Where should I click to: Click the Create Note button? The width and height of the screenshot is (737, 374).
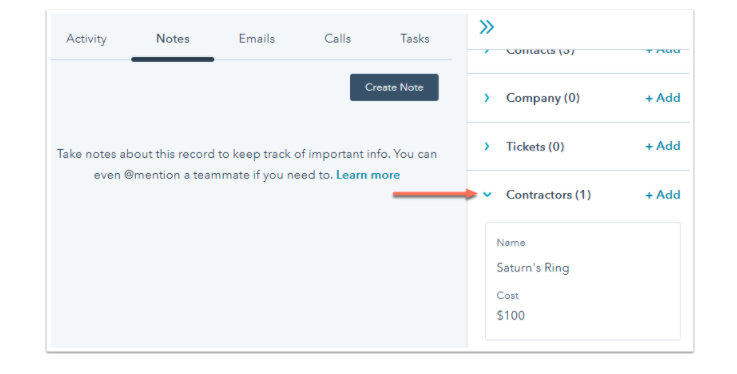tap(394, 87)
